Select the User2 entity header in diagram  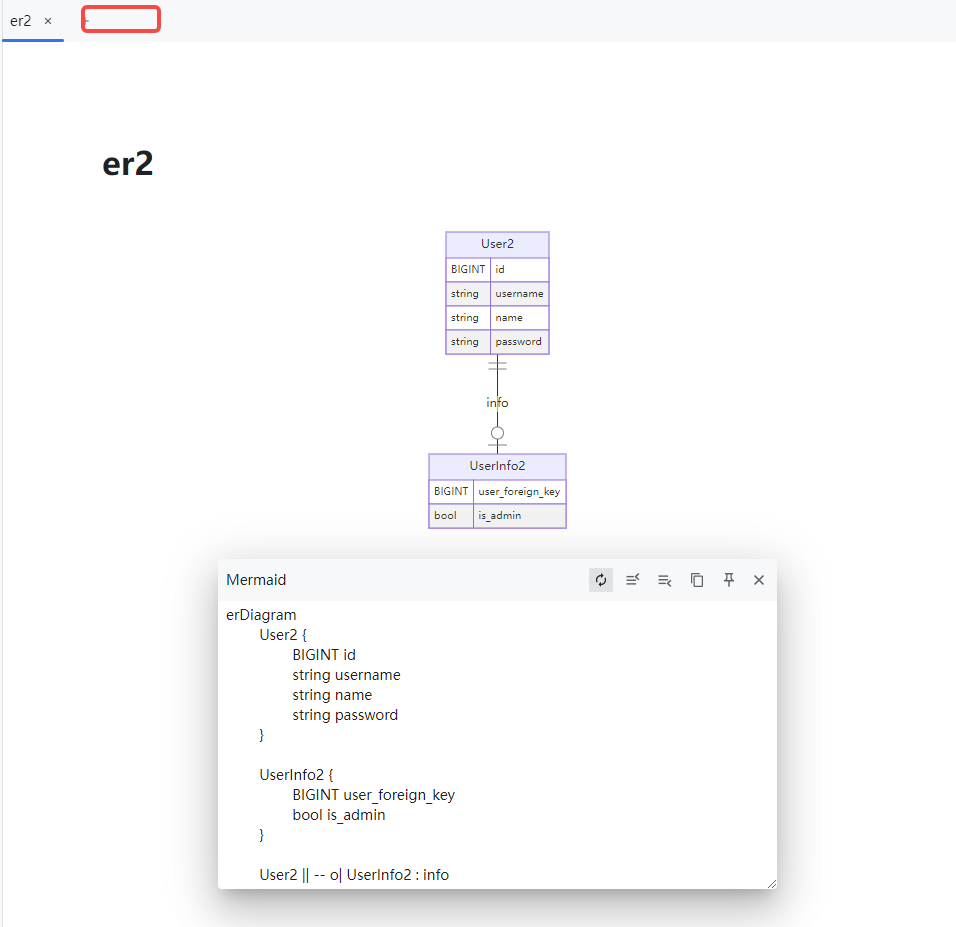coord(497,244)
